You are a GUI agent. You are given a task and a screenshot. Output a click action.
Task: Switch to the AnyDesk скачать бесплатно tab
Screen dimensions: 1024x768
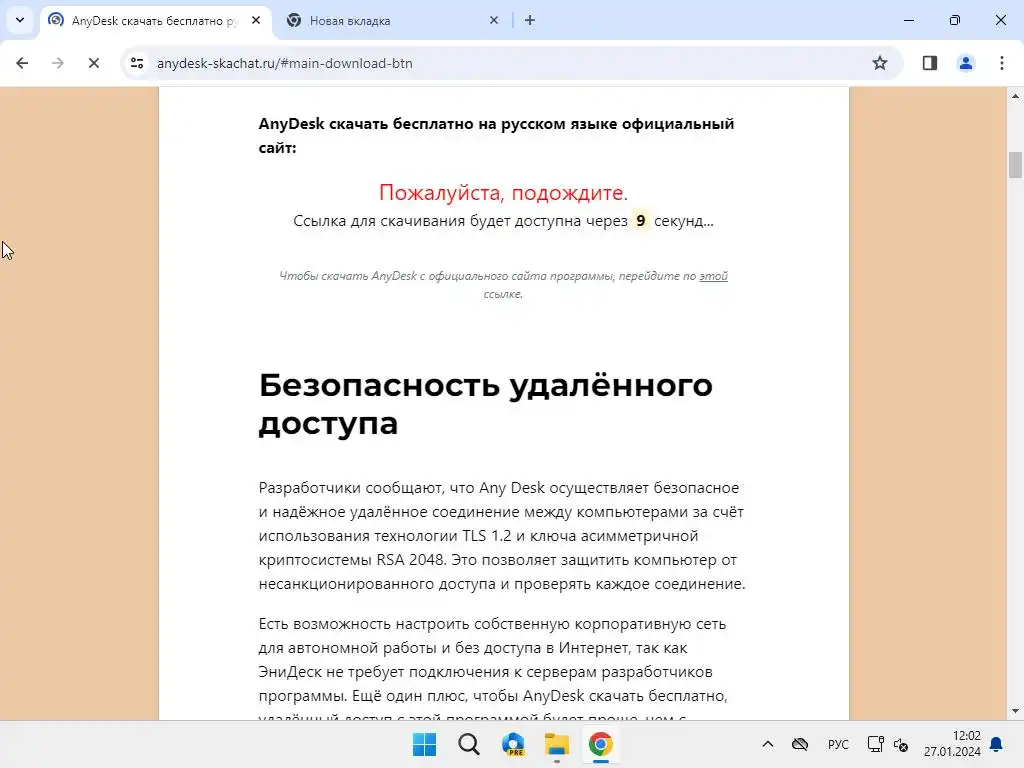pyautogui.click(x=157, y=20)
